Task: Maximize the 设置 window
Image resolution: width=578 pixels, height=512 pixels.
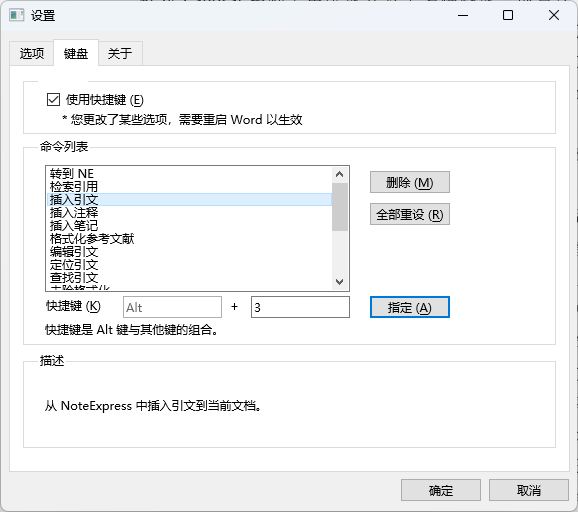Action: tap(508, 15)
